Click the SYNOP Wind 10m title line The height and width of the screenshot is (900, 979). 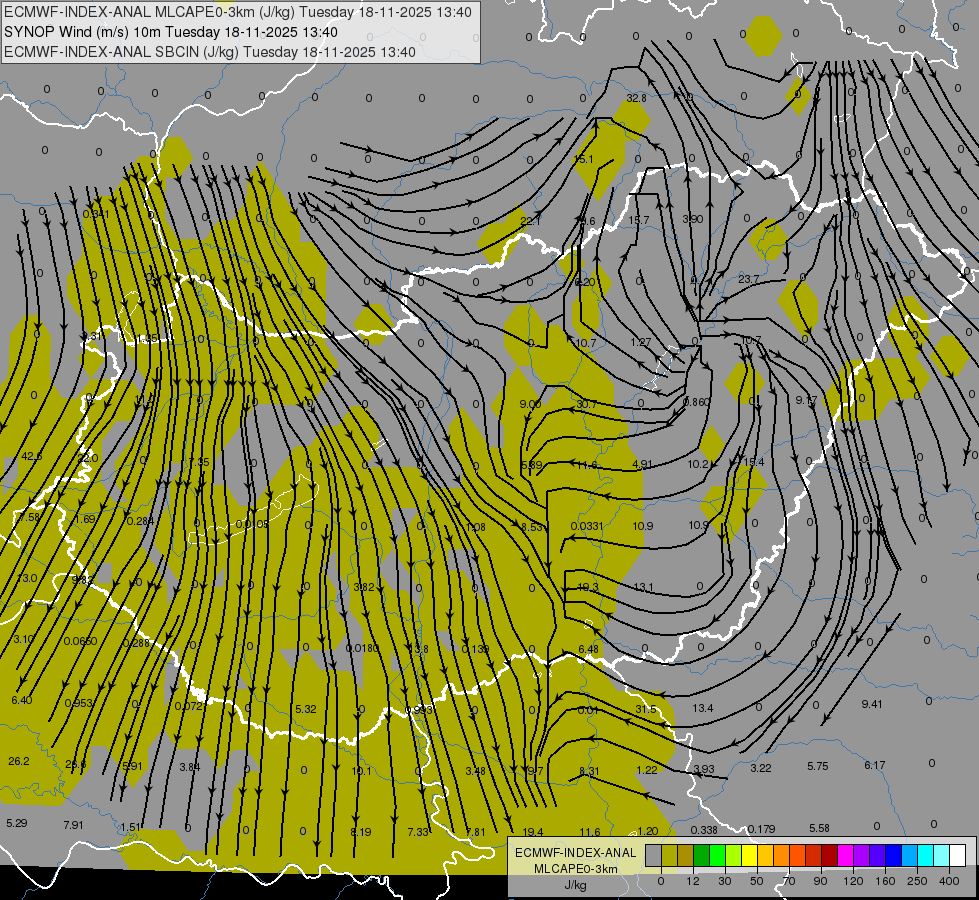[x=170, y=32]
